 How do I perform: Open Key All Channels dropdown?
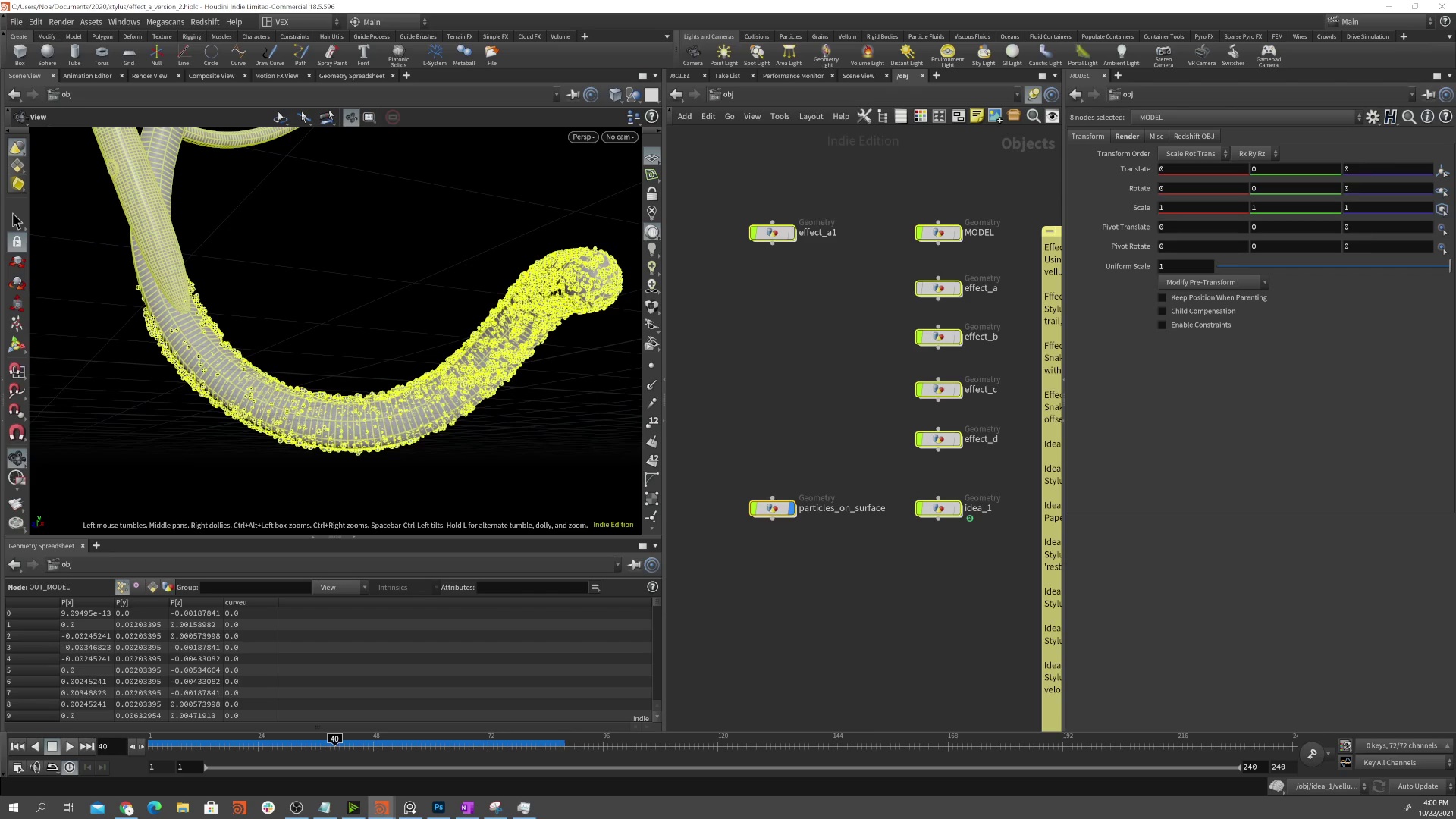(x=1403, y=763)
